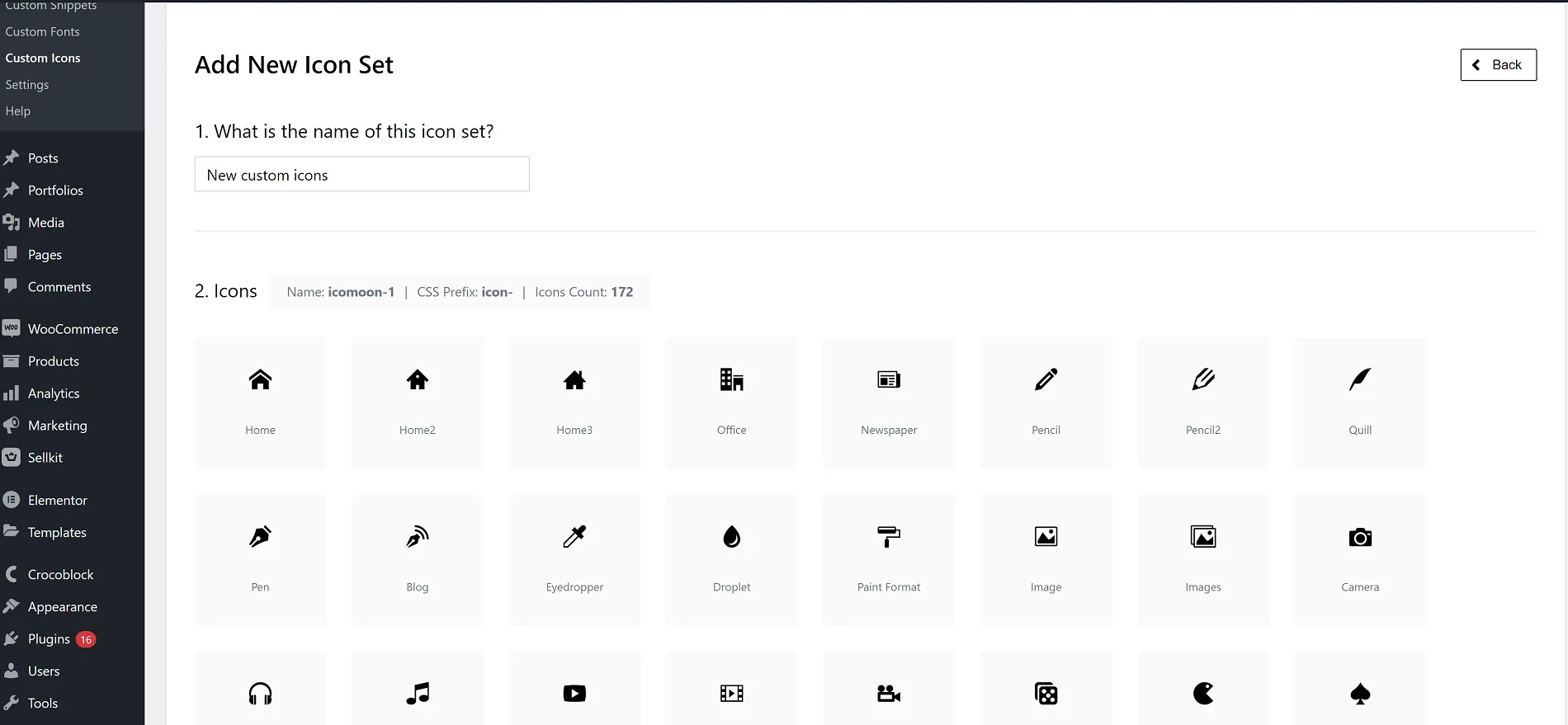Open the Media library menu
This screenshot has height=725, width=1568.
click(46, 222)
